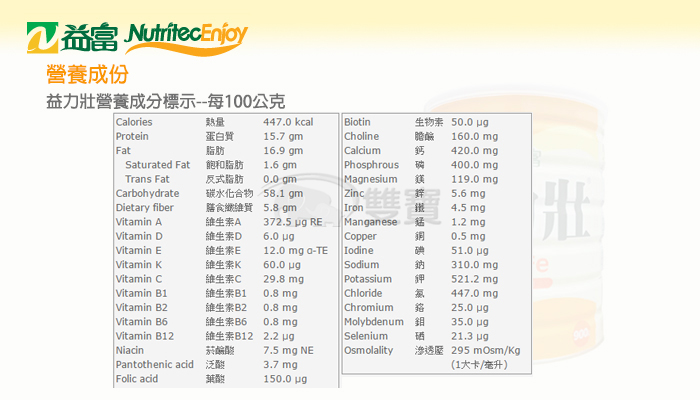Click the Vitamin B12 label
700x400 pixels.
pos(145,336)
